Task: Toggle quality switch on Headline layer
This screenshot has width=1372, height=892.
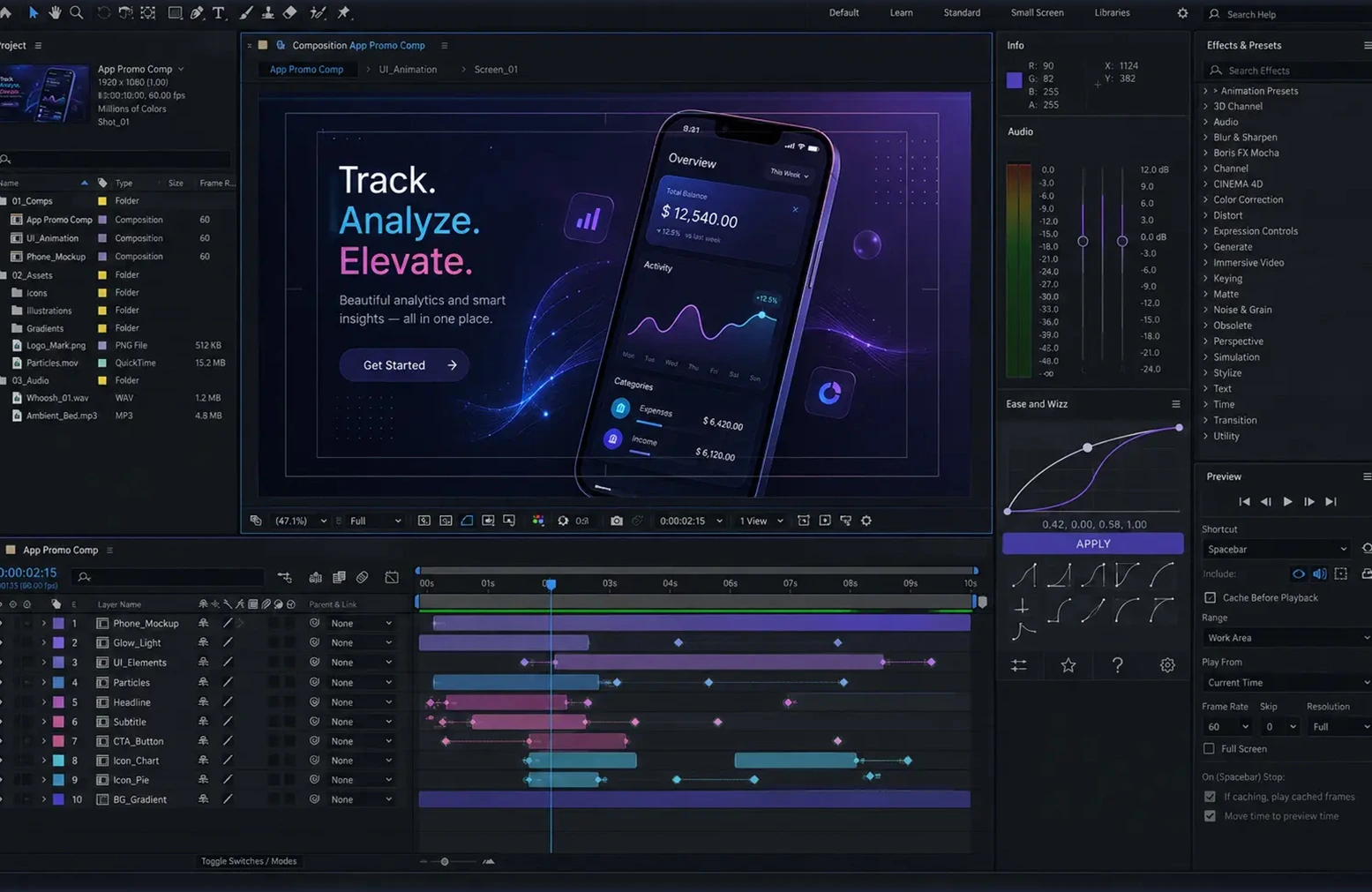Action: pos(228,702)
